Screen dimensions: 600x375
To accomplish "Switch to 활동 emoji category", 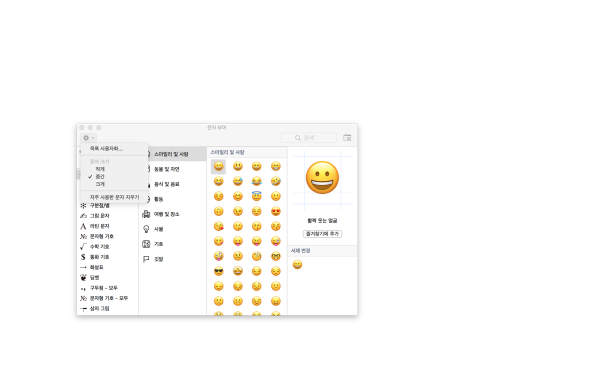I will [158, 199].
